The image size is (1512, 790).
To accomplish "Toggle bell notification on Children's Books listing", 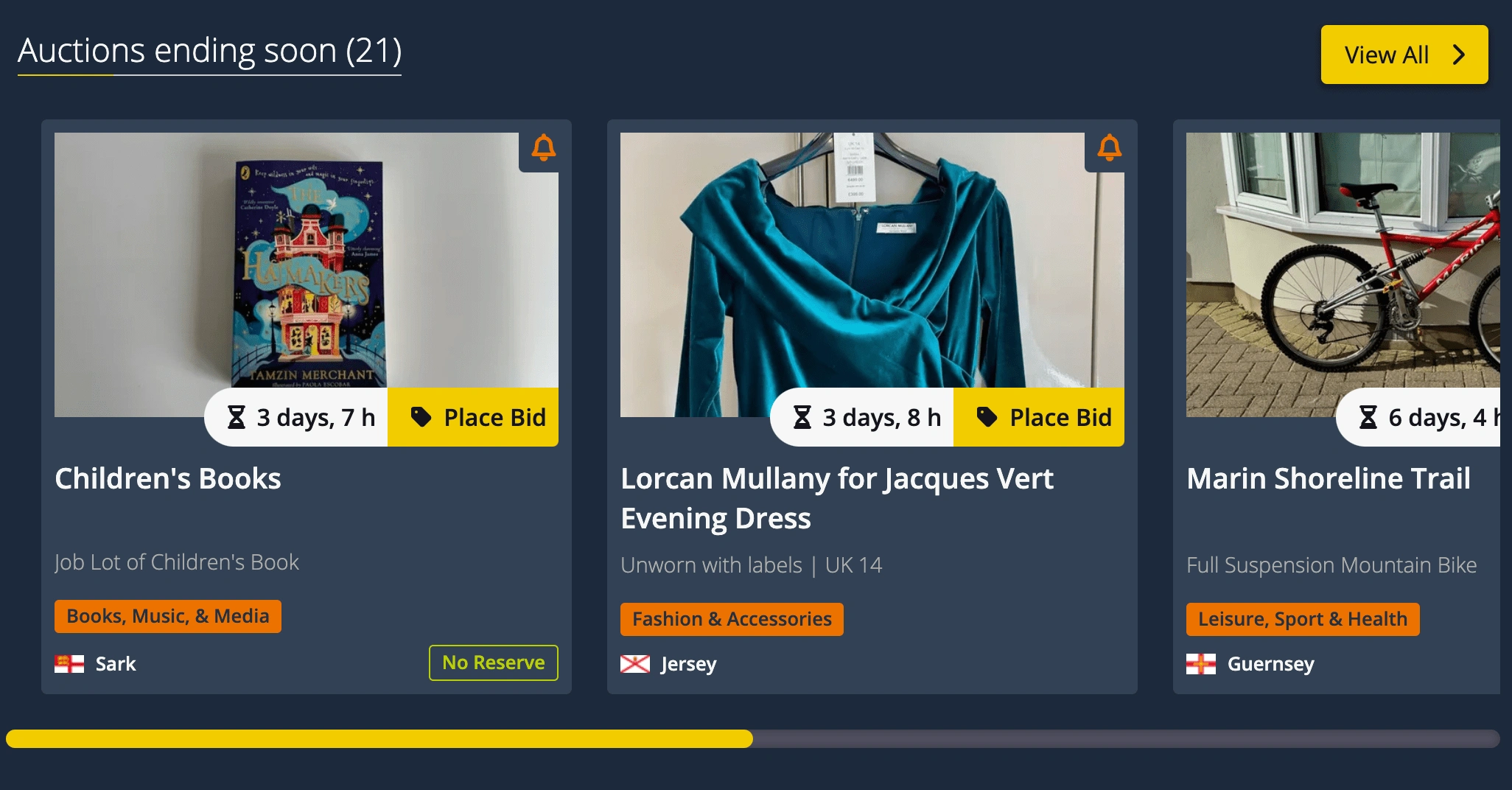I will pyautogui.click(x=544, y=148).
